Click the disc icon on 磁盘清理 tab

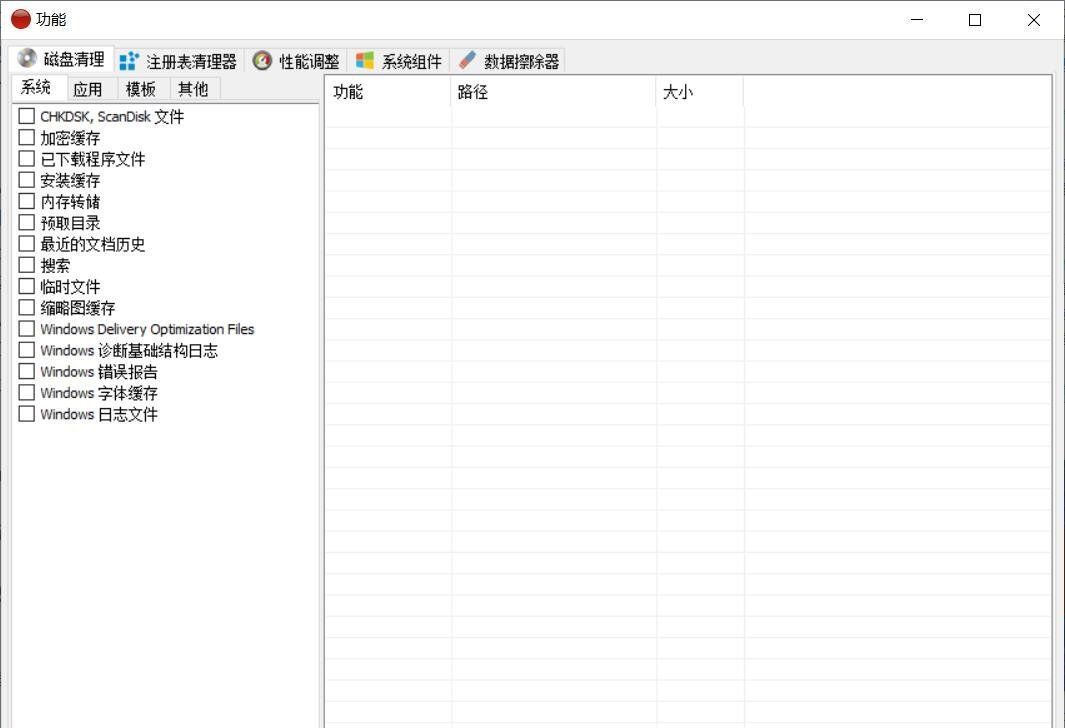(27, 58)
